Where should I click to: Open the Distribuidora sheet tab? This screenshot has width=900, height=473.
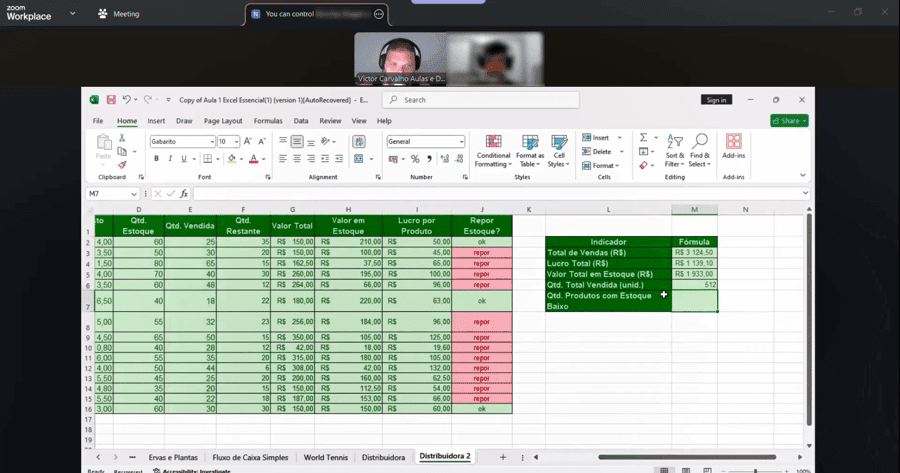click(x=383, y=458)
